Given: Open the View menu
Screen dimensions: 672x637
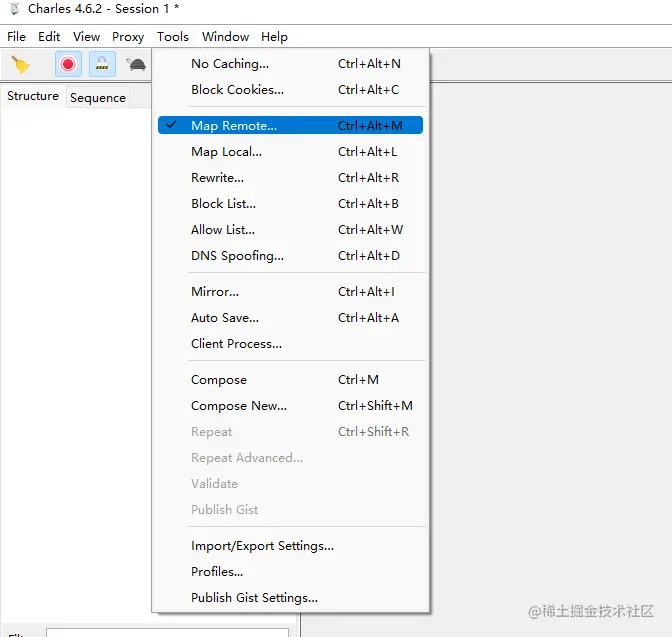Looking at the screenshot, I should (x=86, y=37).
